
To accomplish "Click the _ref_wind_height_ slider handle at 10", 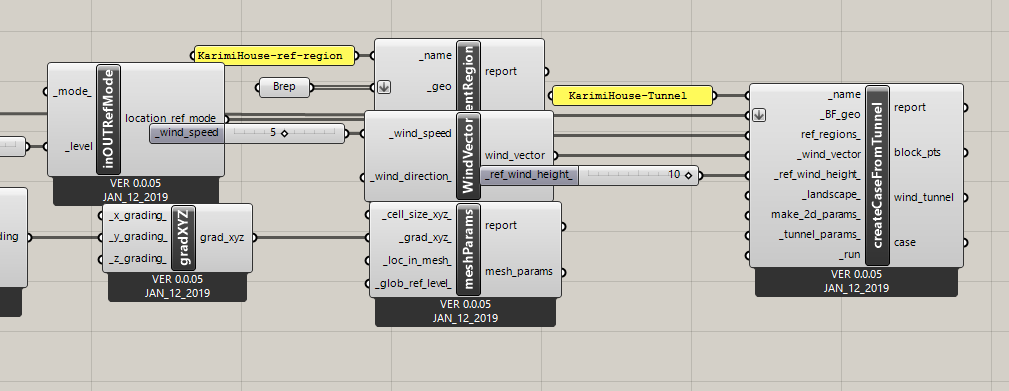I will pos(688,175).
